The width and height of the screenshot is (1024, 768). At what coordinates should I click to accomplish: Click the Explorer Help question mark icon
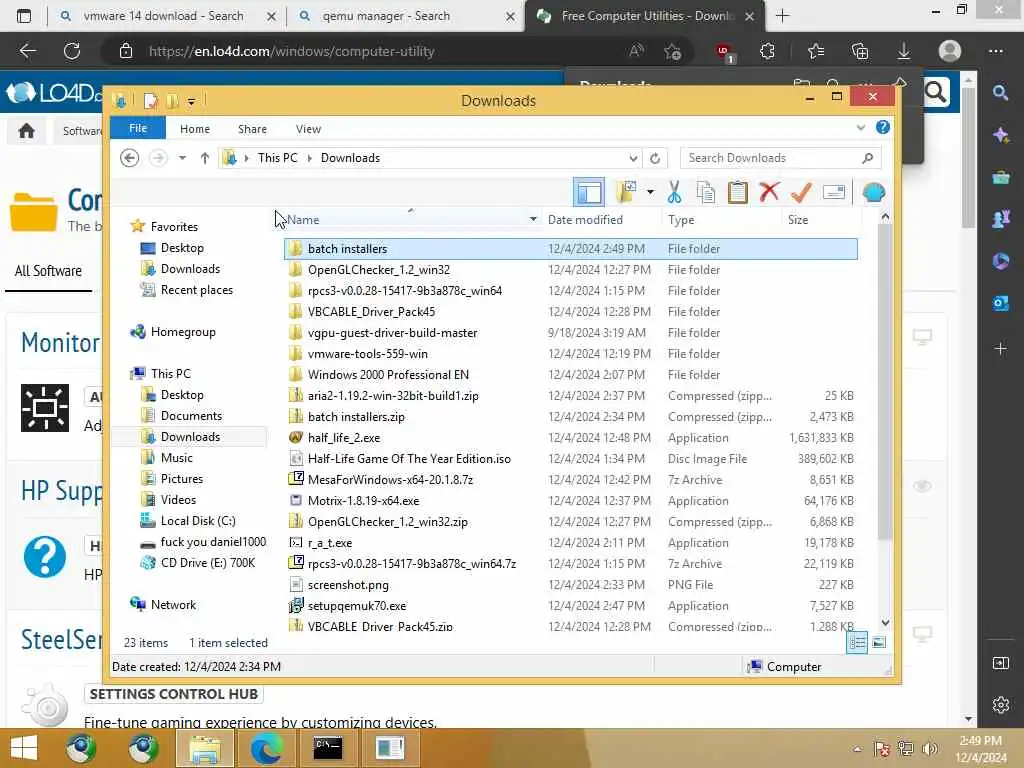(883, 127)
